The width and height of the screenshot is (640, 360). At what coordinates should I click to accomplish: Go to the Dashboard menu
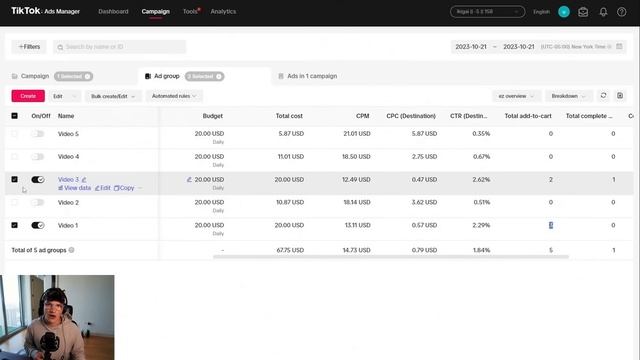click(113, 11)
